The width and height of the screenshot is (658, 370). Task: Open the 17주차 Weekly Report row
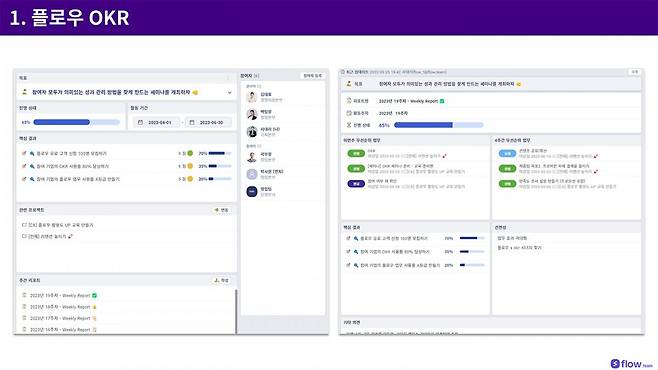pos(60,318)
